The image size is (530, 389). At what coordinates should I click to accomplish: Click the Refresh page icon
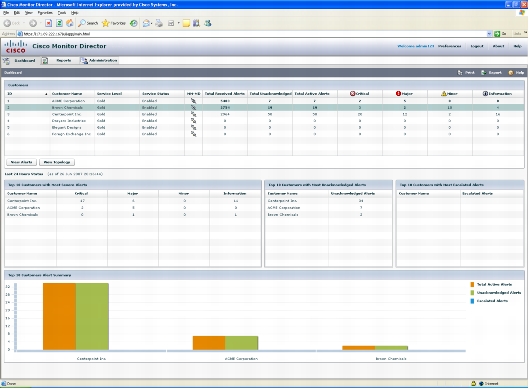(59, 23)
